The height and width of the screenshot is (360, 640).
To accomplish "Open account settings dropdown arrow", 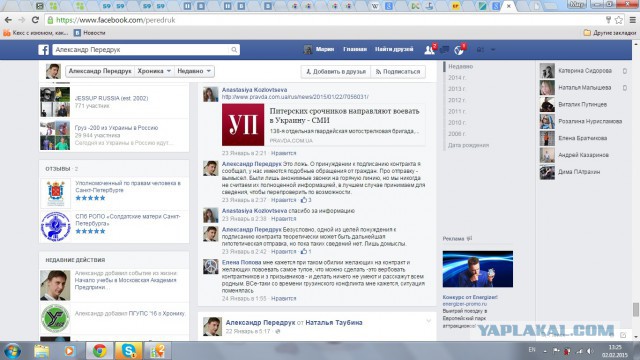I will pyautogui.click(x=493, y=50).
